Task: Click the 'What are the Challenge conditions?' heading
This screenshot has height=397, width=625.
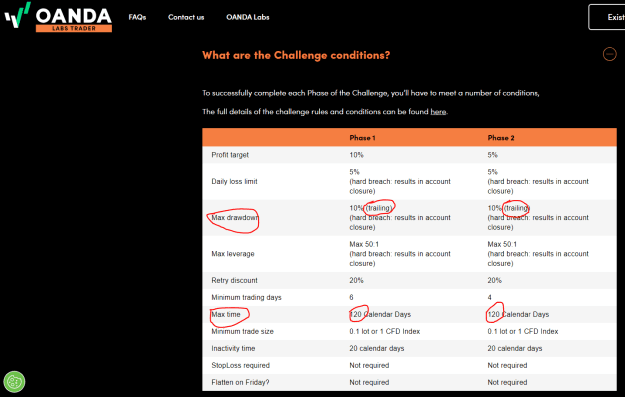Action: (296, 55)
